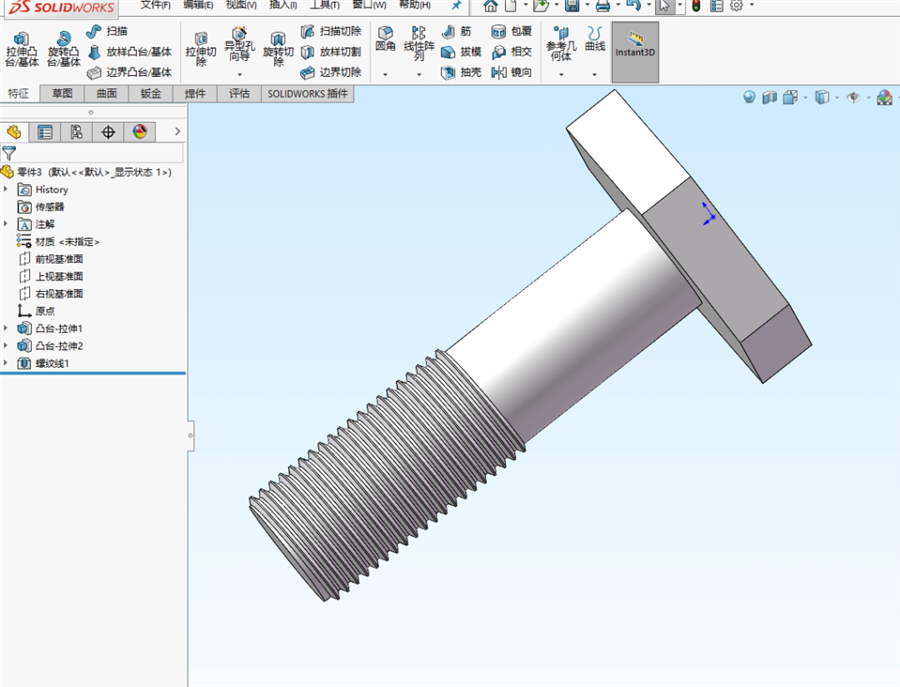Switch to the 曲面 tab

(x=106, y=94)
